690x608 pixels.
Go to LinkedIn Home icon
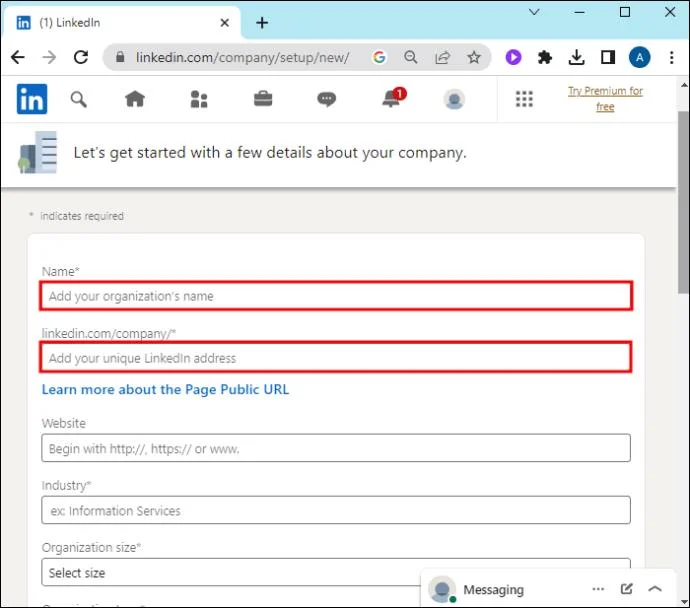135,99
